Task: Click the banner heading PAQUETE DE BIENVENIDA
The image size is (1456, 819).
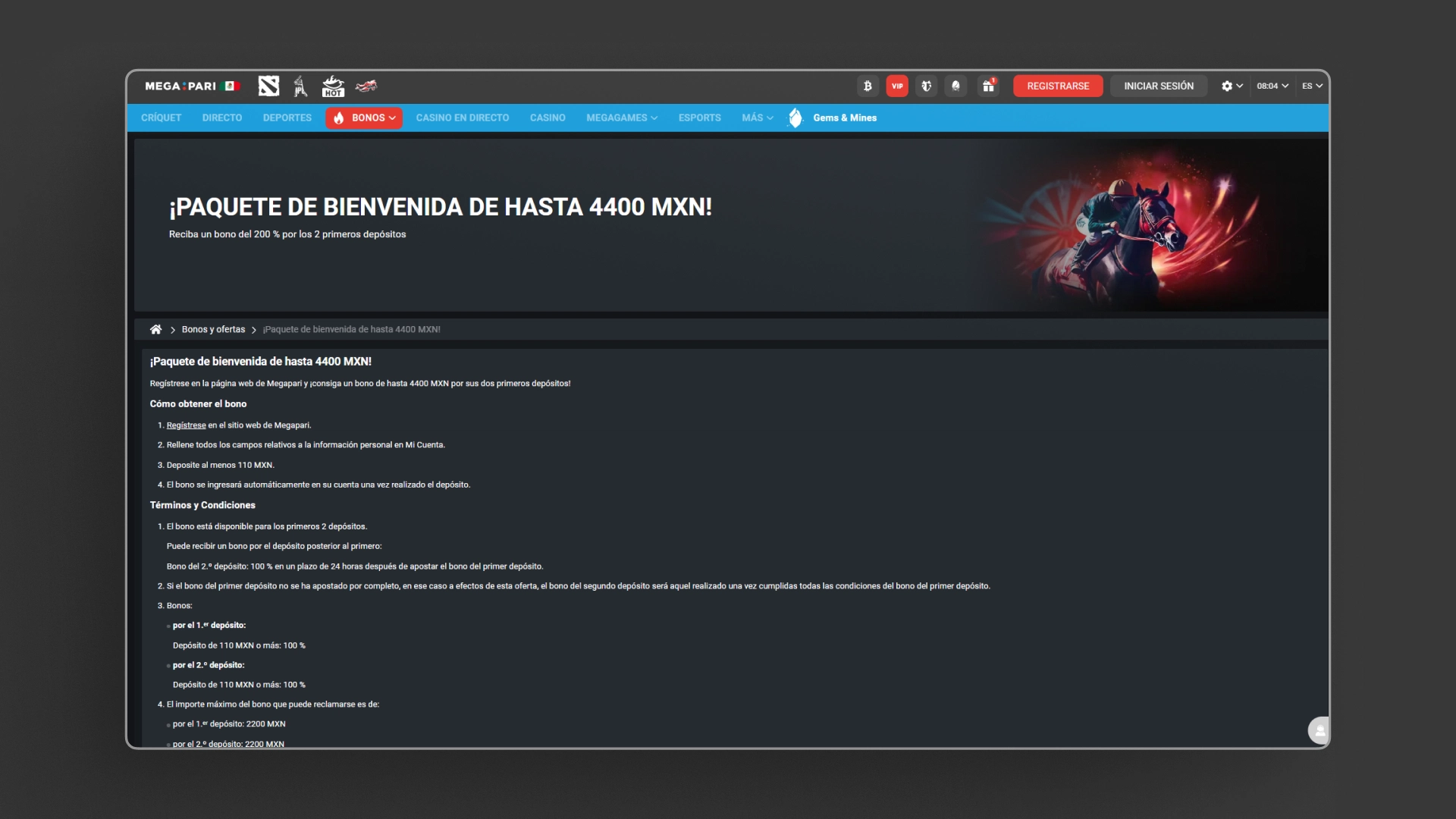Action: pos(441,207)
